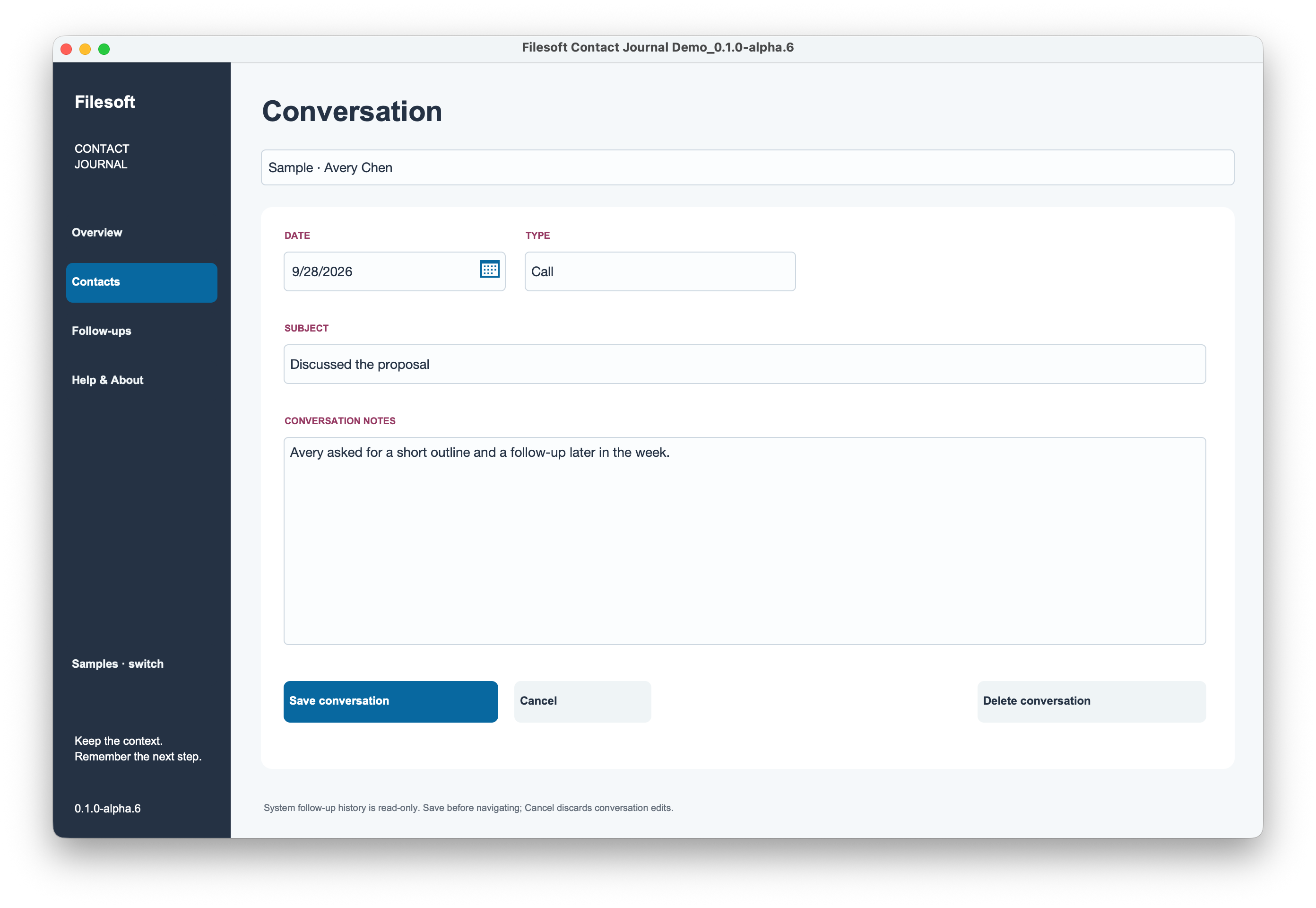The height and width of the screenshot is (908, 1316).
Task: Select Contacts in the sidebar
Action: click(142, 282)
